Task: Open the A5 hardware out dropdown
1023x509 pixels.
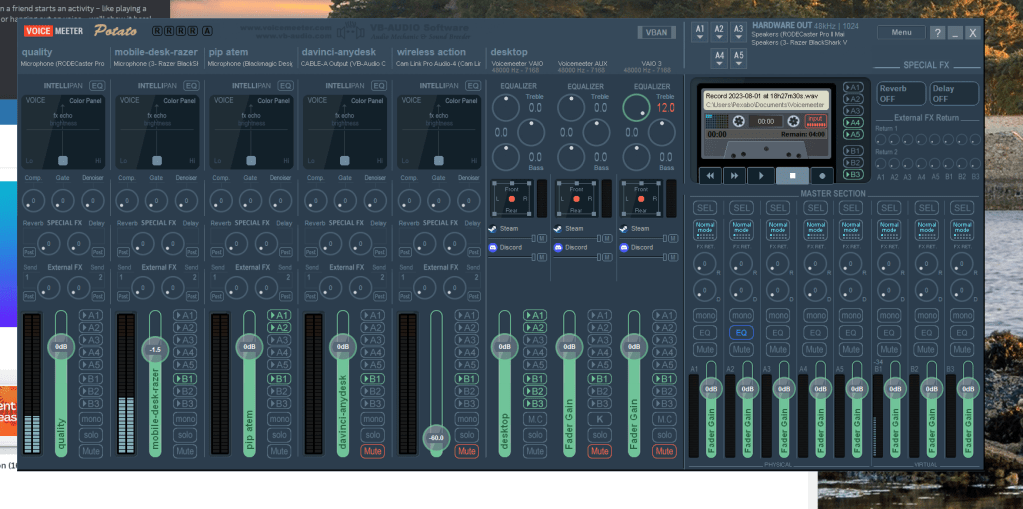Action: (739, 59)
